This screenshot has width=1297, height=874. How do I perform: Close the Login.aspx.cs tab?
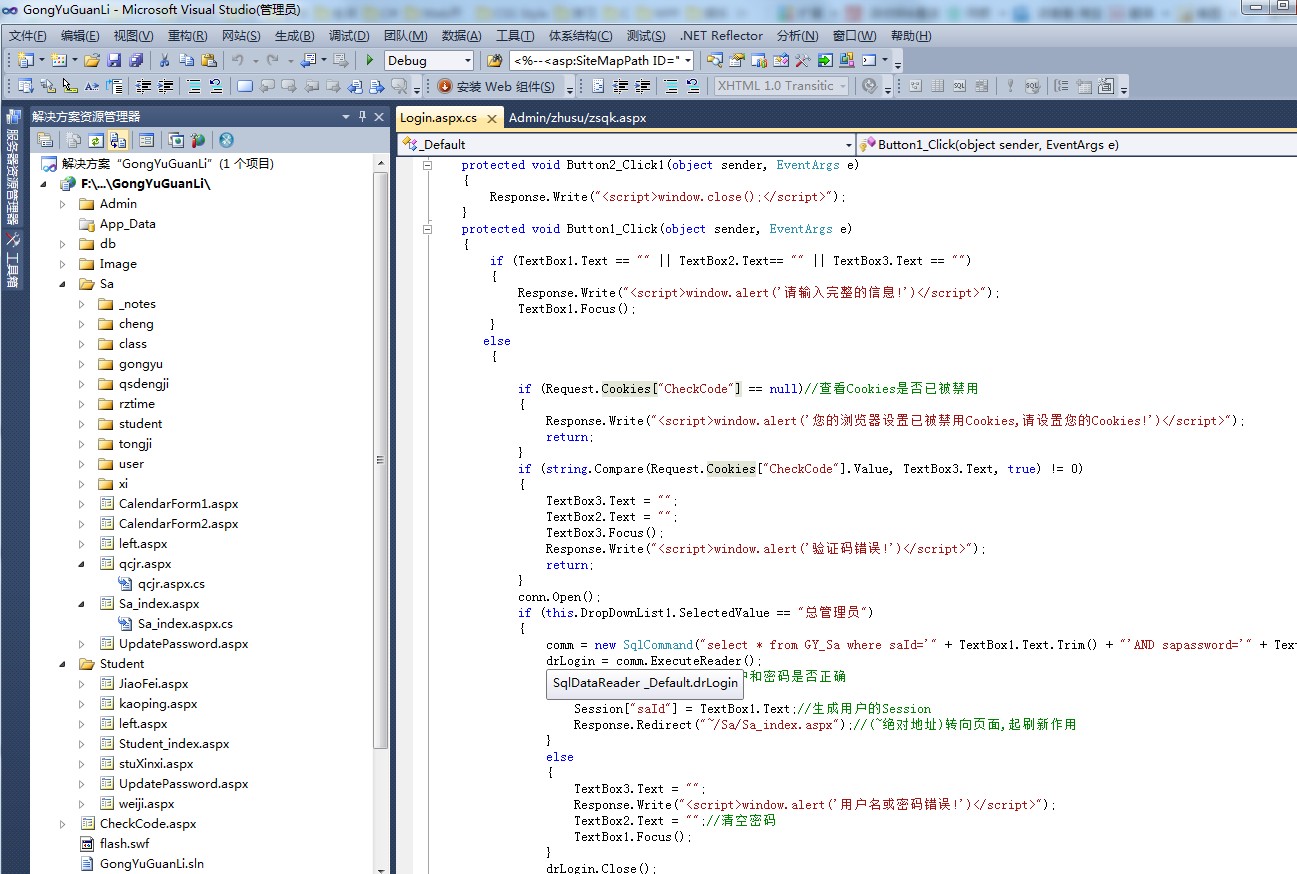pyautogui.click(x=491, y=118)
